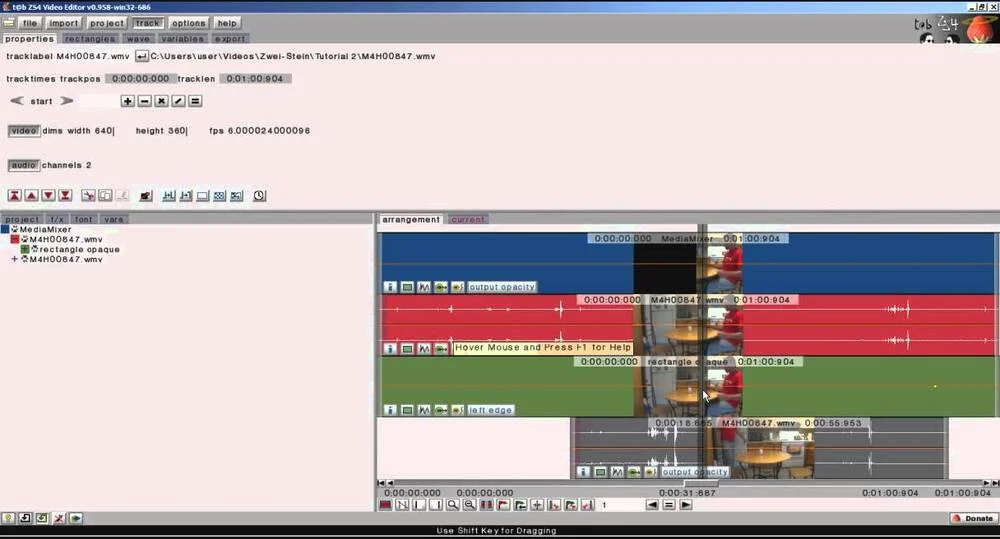1000x539 pixels.
Task: Click the move-to-top red arrow icon
Action: (x=14, y=196)
